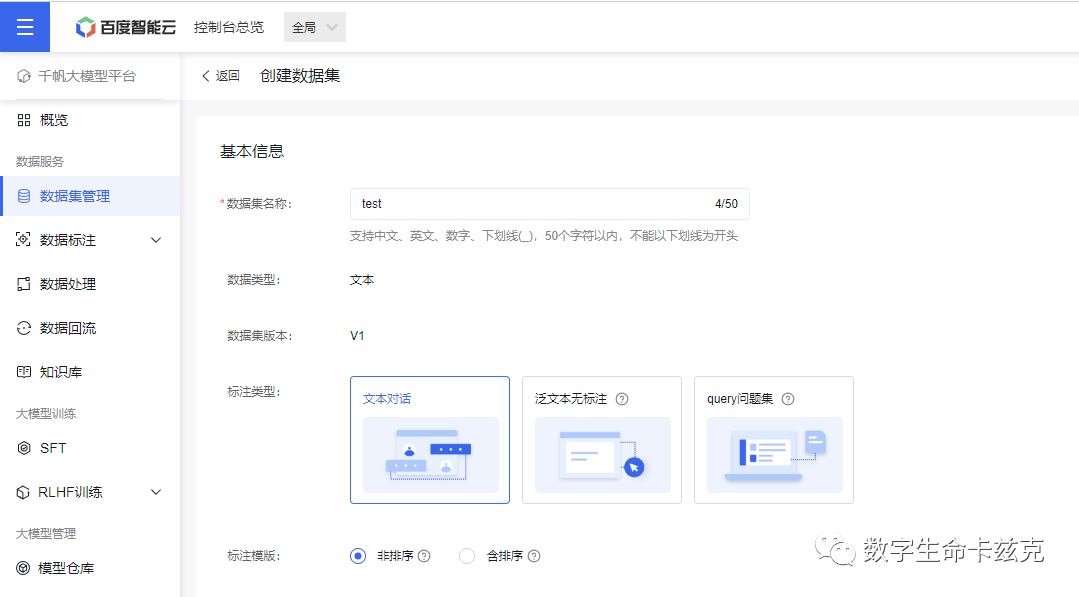Select the query问题集 annotation type card
The height and width of the screenshot is (597, 1079).
774,440
